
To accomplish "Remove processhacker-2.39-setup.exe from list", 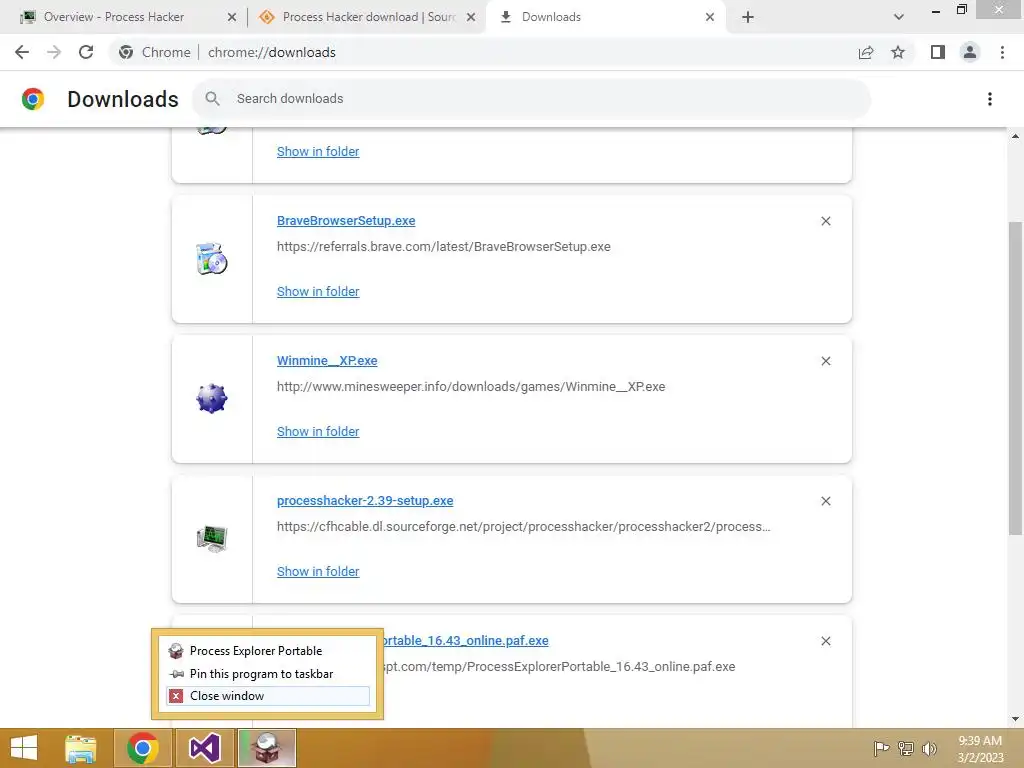I will coord(826,501).
